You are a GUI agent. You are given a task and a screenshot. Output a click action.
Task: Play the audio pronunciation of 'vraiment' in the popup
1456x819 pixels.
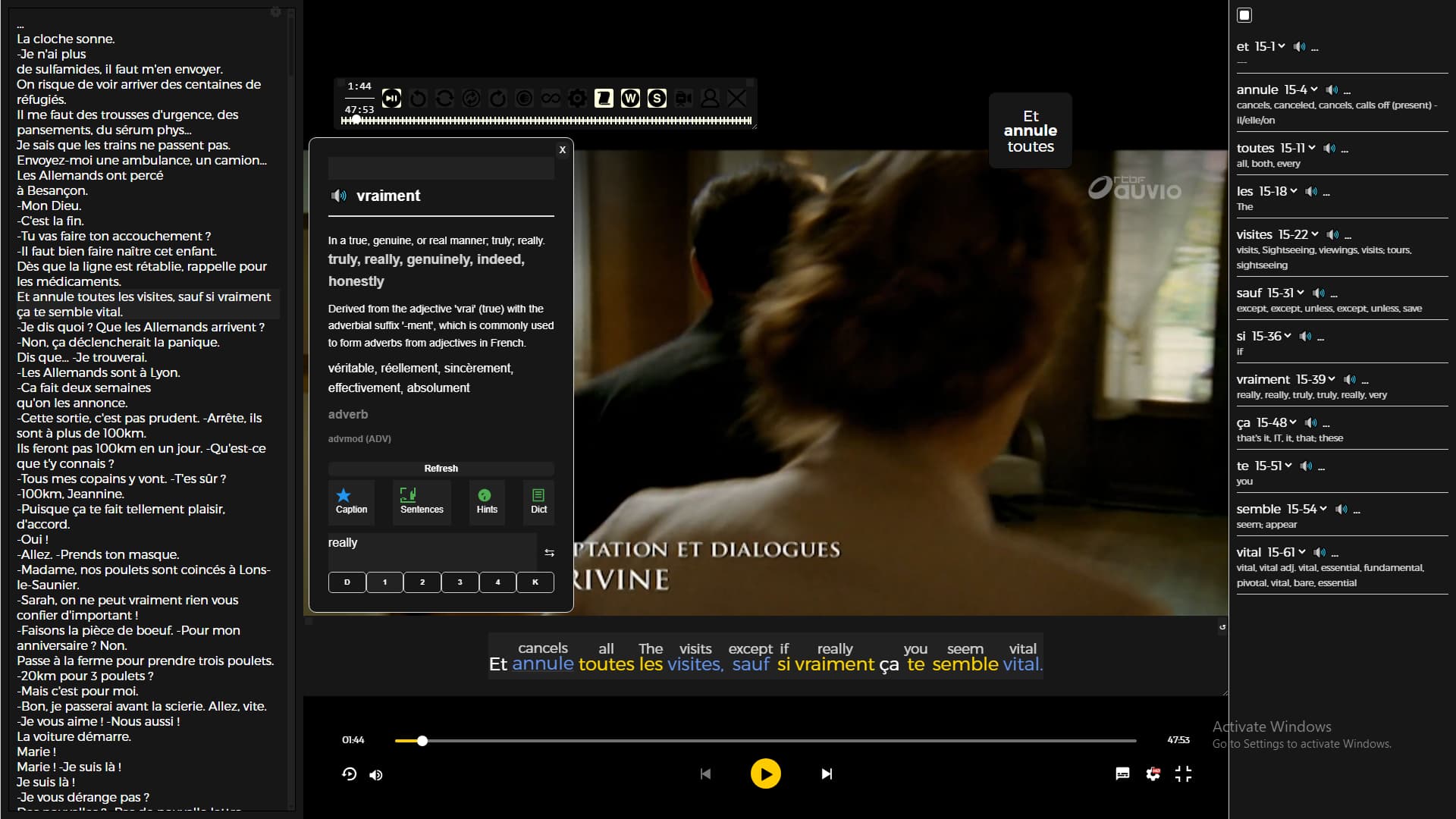339,196
